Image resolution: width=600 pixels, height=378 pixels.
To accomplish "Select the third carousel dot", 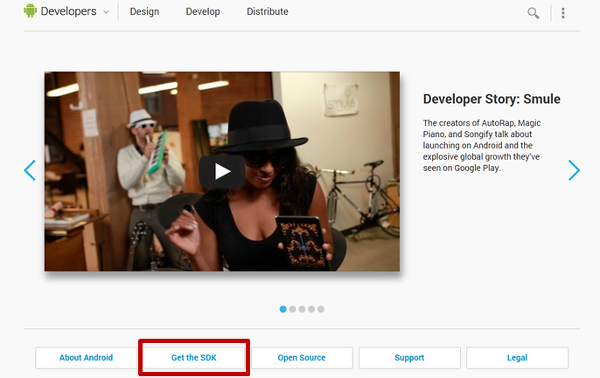I will (302, 309).
